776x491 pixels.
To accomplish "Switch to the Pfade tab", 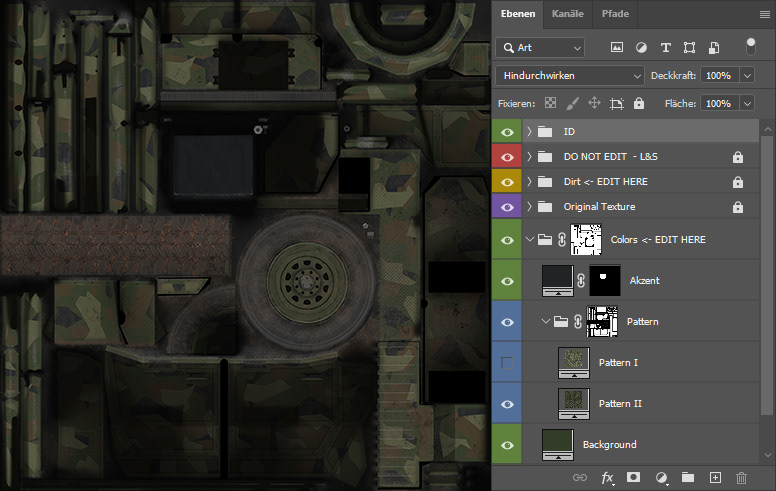I will pos(615,14).
